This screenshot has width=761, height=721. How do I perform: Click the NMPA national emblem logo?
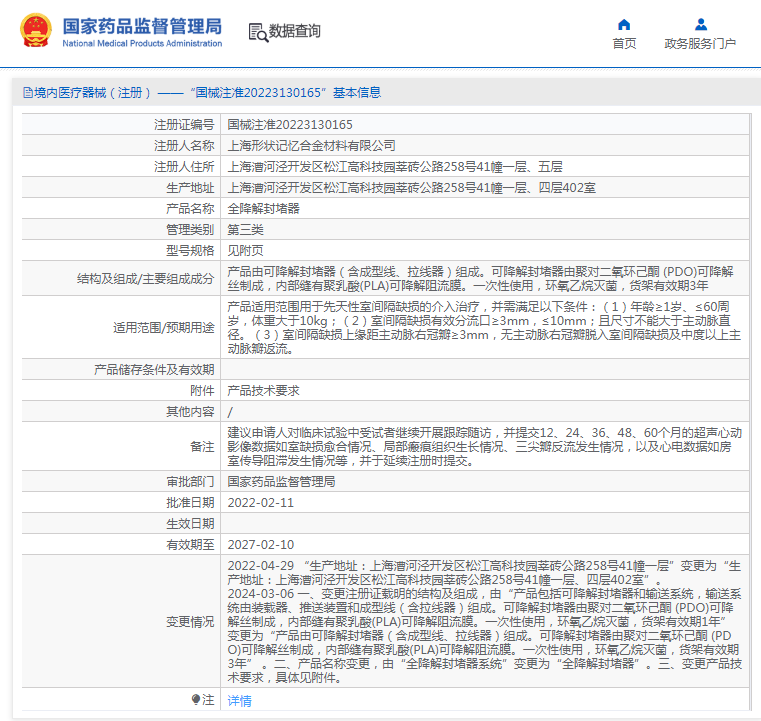tap(38, 31)
